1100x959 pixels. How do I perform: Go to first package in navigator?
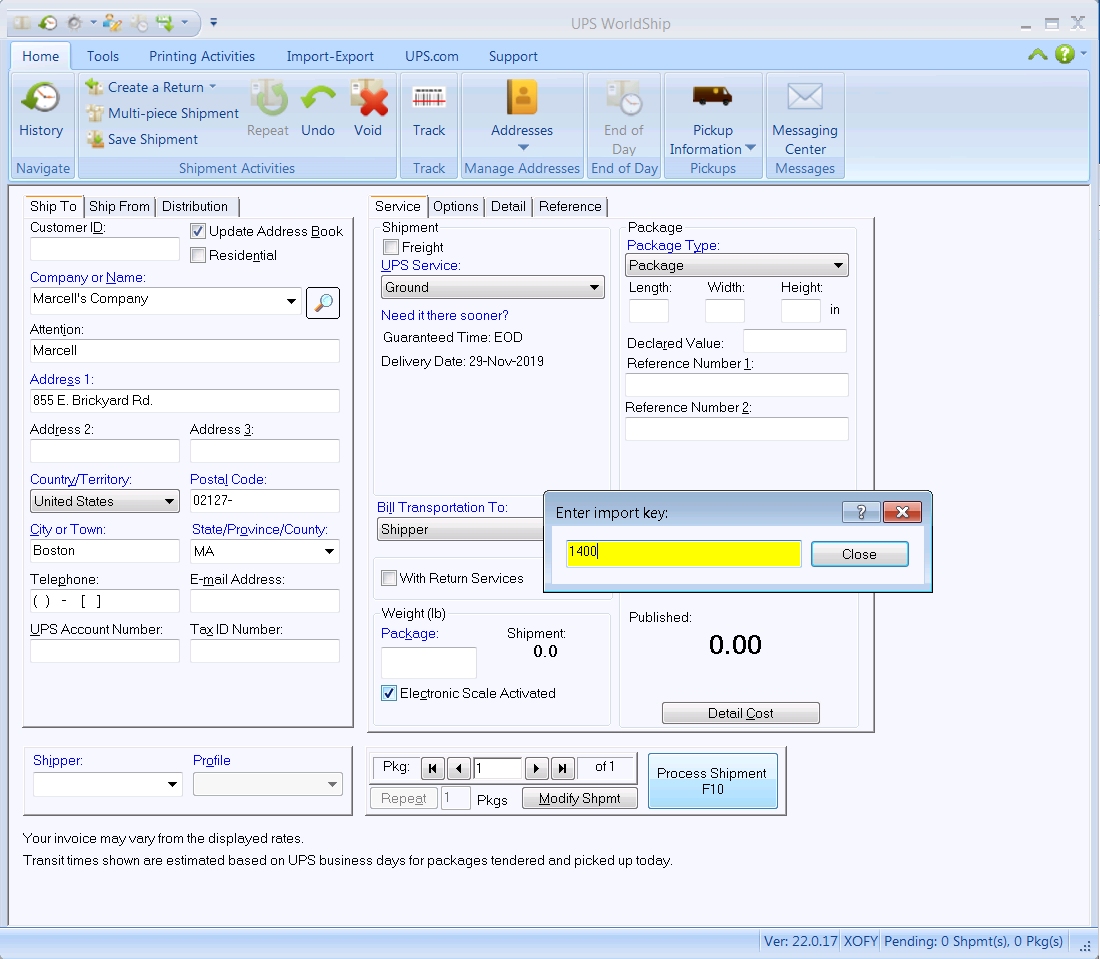433,768
